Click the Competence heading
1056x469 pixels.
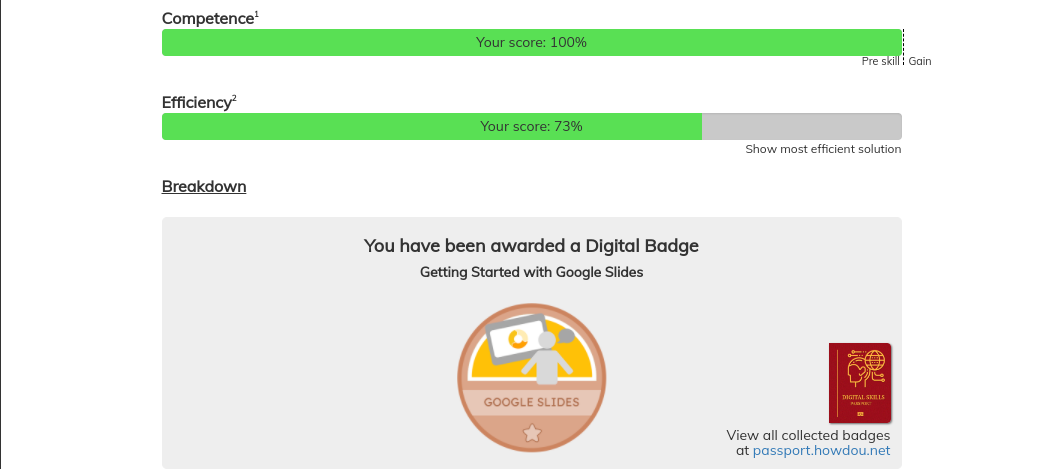point(207,19)
